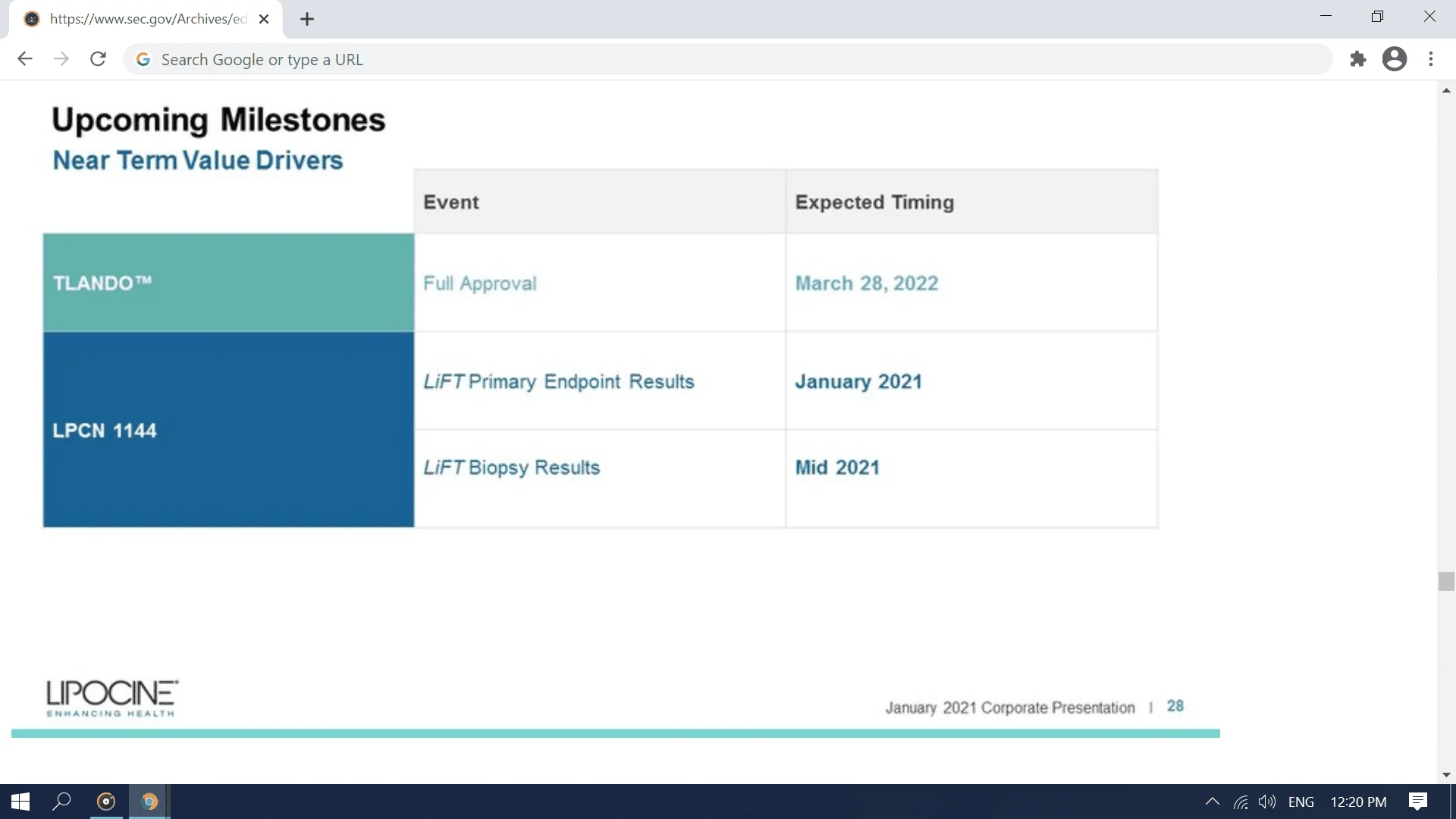The height and width of the screenshot is (819, 1456).
Task: Restore down the browser window
Action: pyautogui.click(x=1377, y=17)
